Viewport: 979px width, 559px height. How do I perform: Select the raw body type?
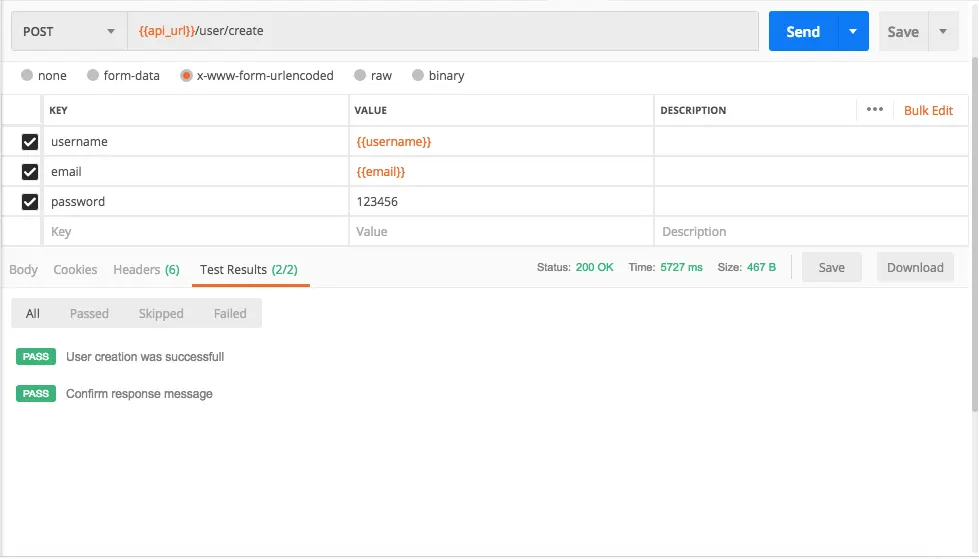pos(373,76)
